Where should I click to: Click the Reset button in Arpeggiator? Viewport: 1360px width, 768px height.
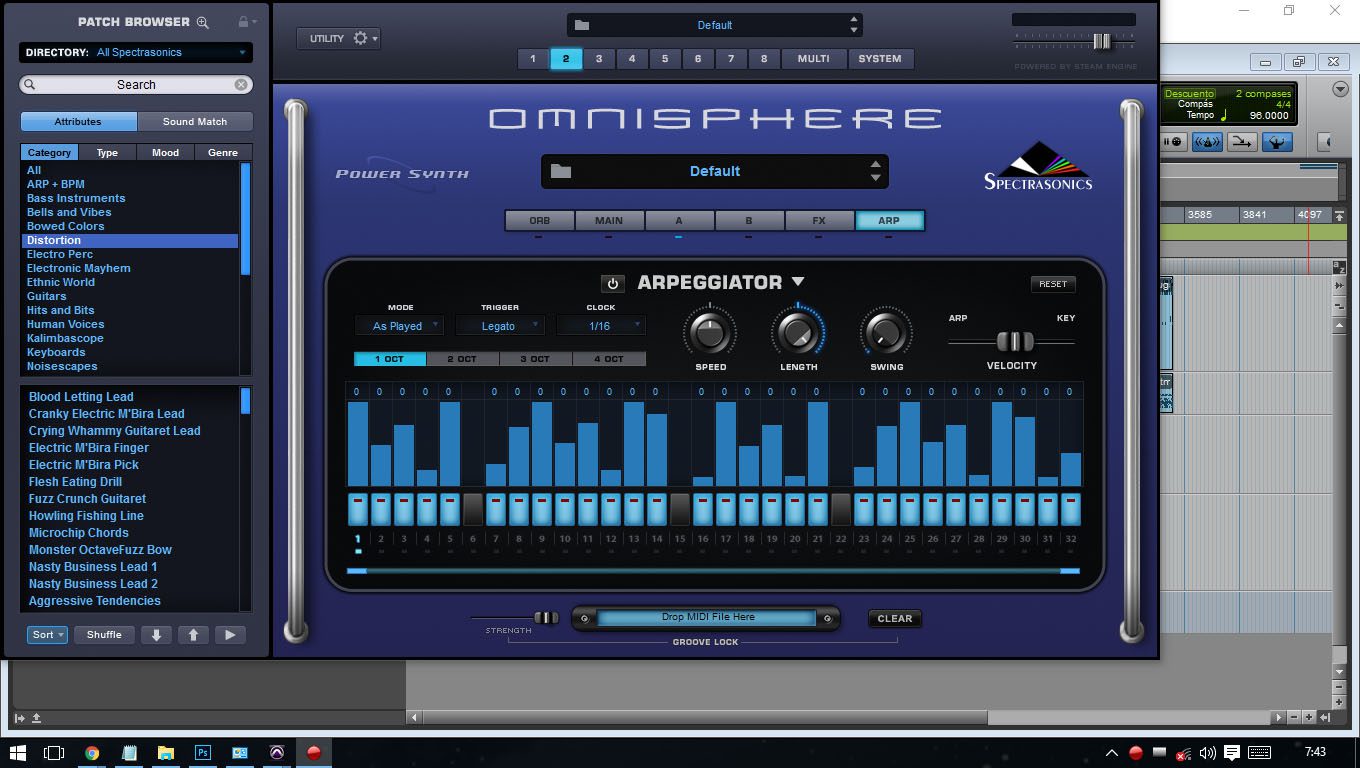(1052, 284)
